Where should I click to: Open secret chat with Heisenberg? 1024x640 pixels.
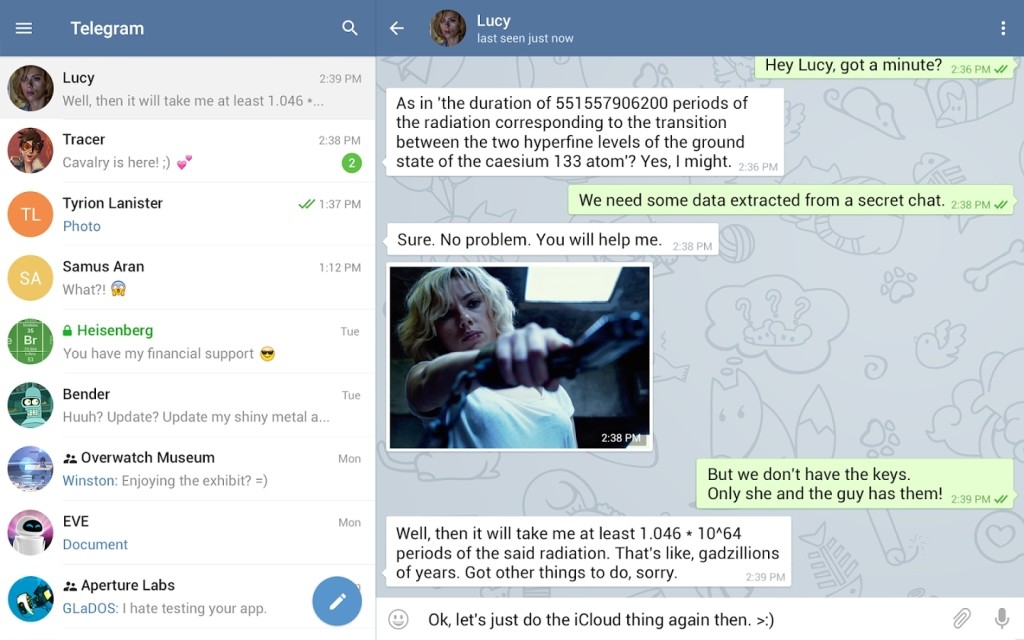click(x=187, y=342)
